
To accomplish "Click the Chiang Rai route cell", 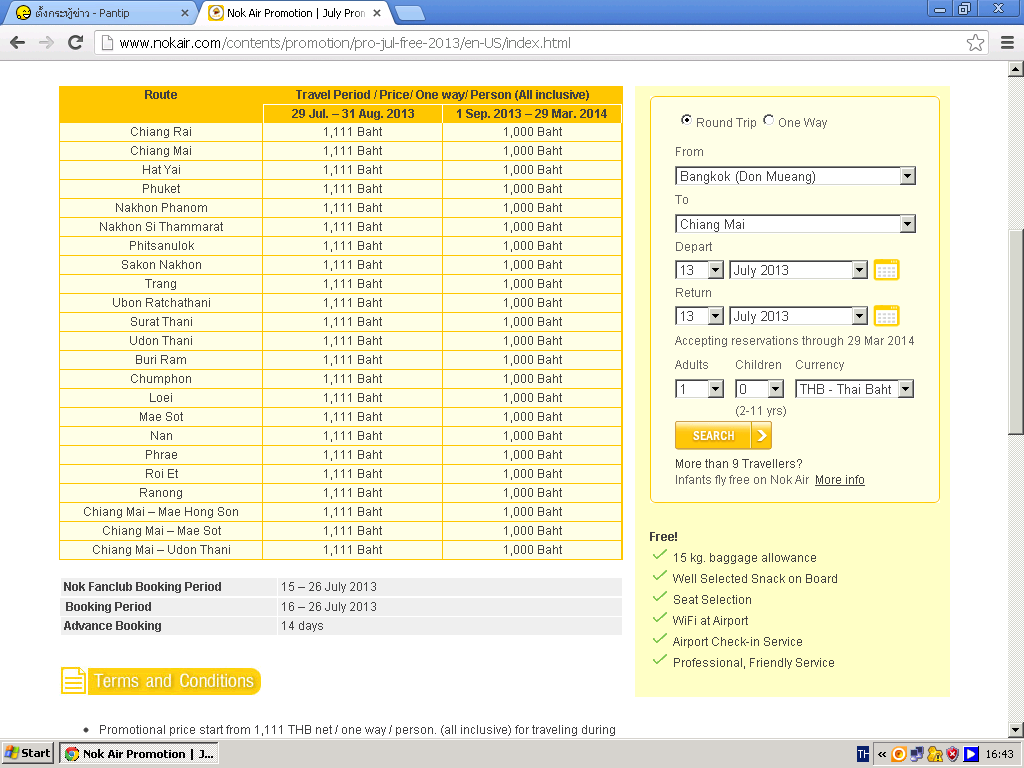I will click(x=161, y=132).
